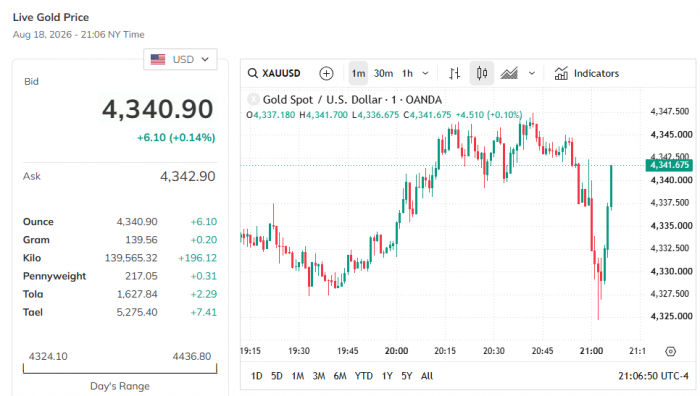700x396 pixels.
Task: Click the Kilo price 139,565.32
Action: coord(131,258)
